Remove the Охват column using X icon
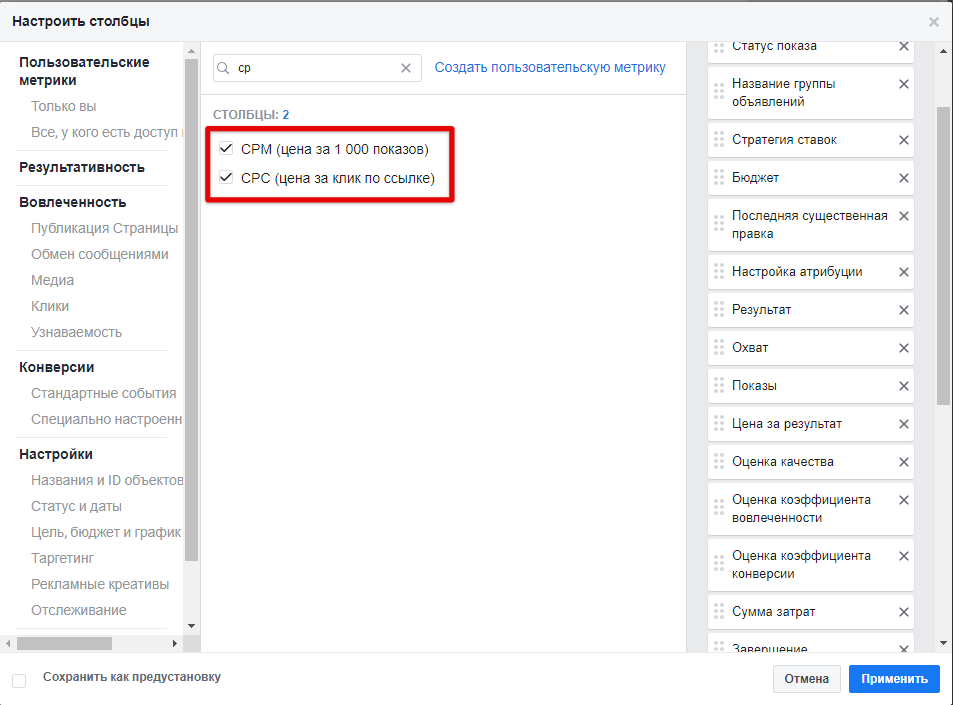The image size is (953, 705). (904, 348)
